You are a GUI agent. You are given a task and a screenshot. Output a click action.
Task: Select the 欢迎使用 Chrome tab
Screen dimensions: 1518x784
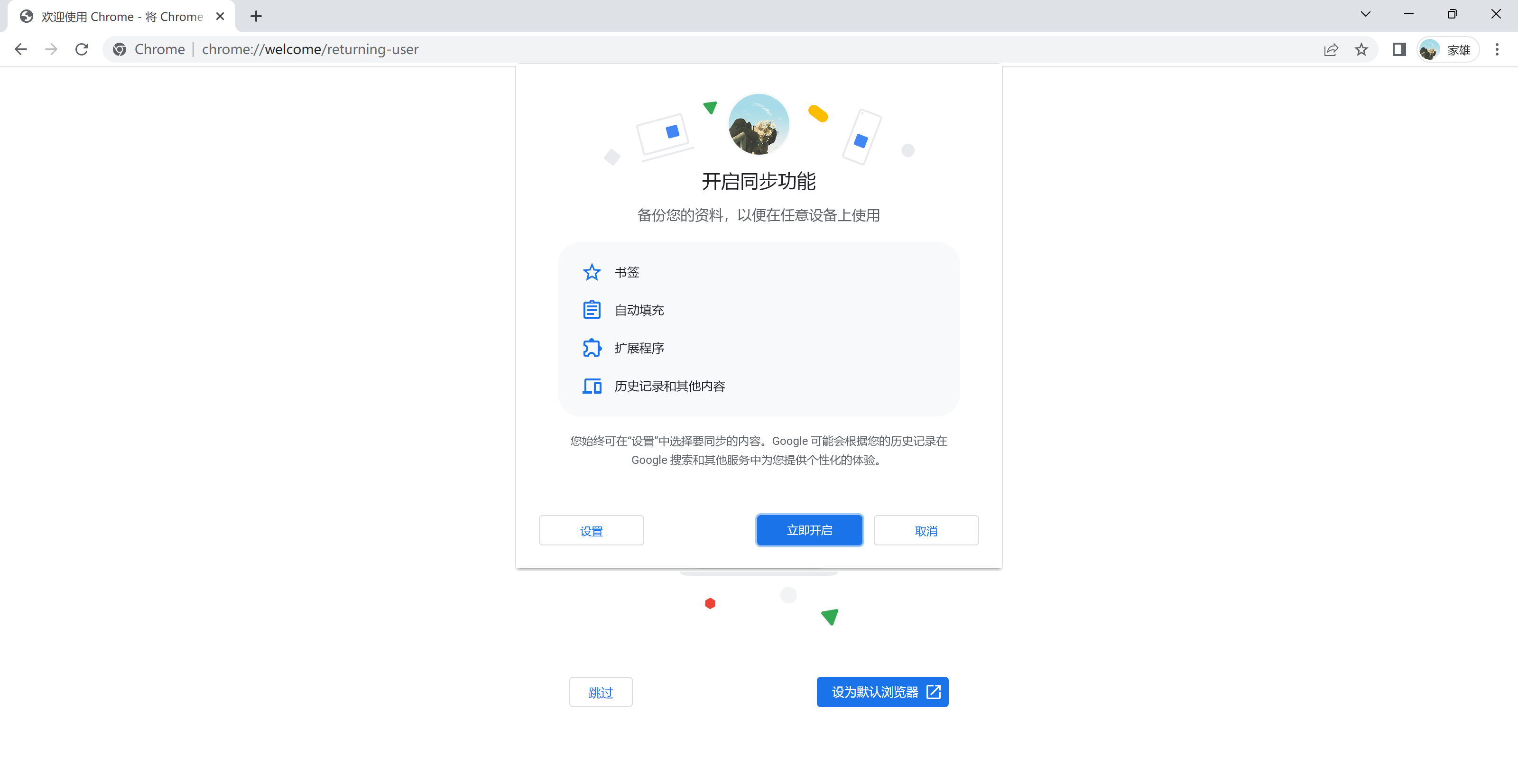(118, 17)
